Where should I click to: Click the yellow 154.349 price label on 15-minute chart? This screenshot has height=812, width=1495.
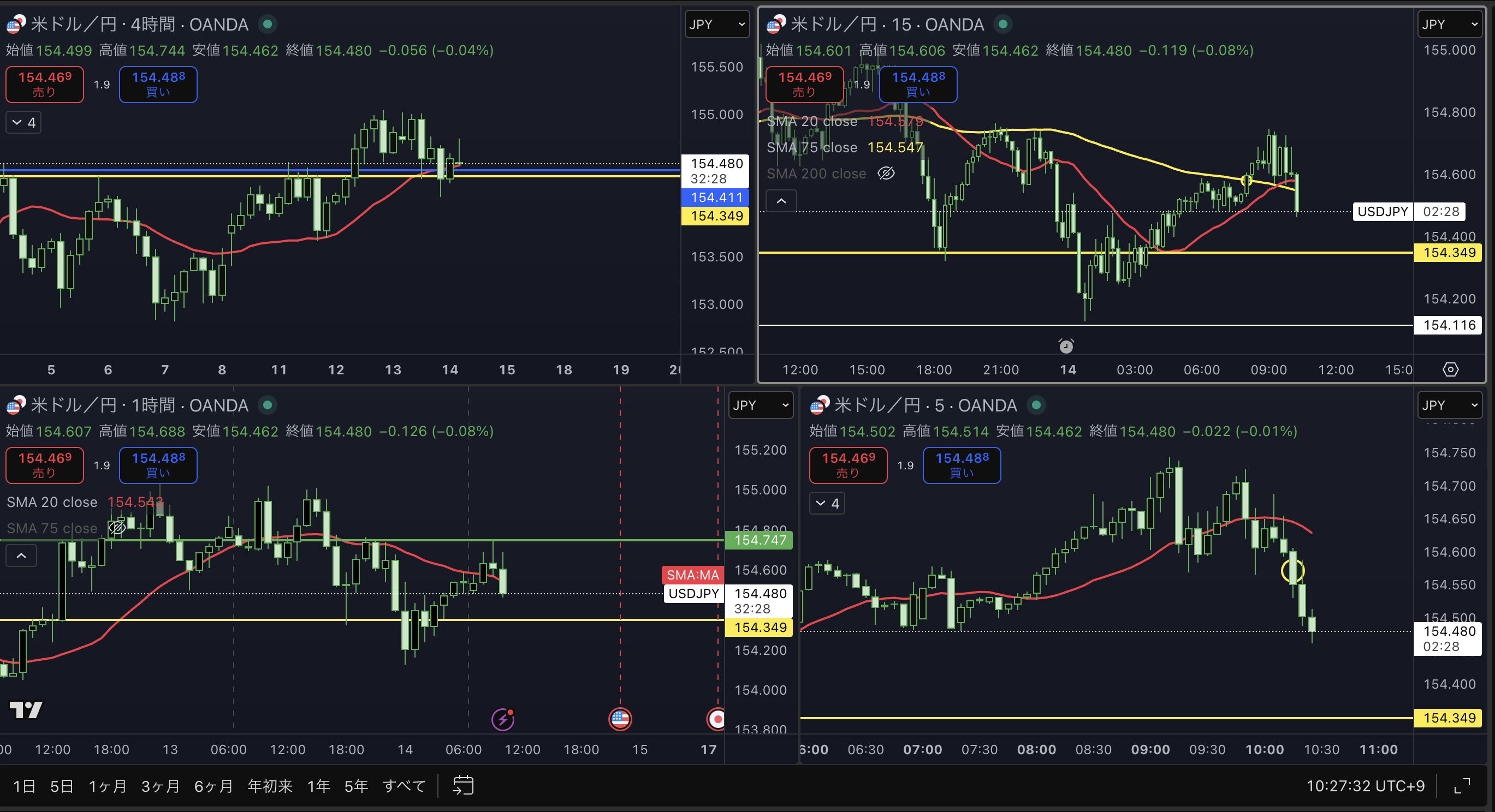click(x=1449, y=252)
